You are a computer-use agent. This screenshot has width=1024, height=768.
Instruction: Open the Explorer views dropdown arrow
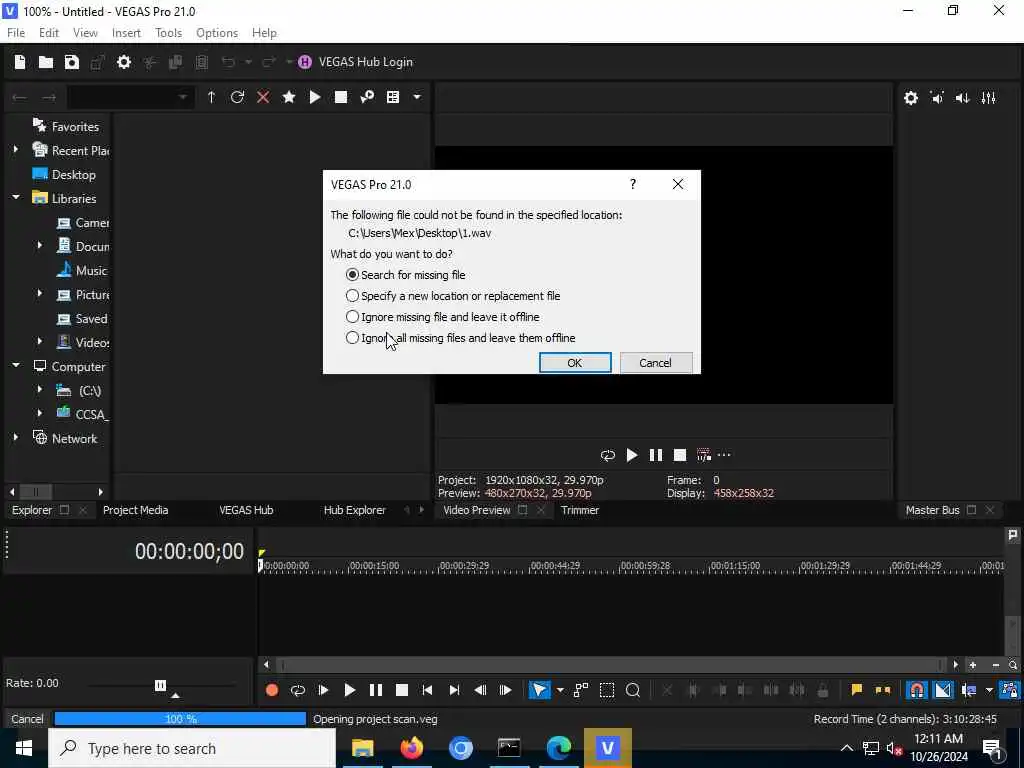(x=417, y=97)
